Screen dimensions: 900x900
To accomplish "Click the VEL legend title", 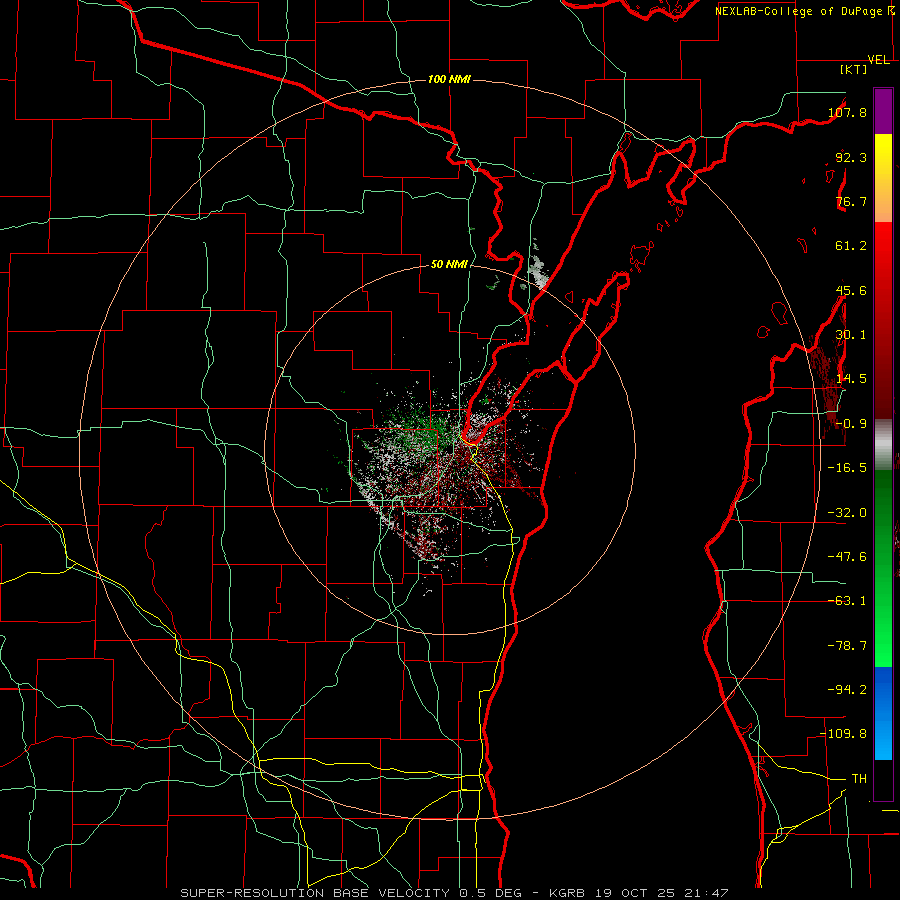I will (x=879, y=60).
